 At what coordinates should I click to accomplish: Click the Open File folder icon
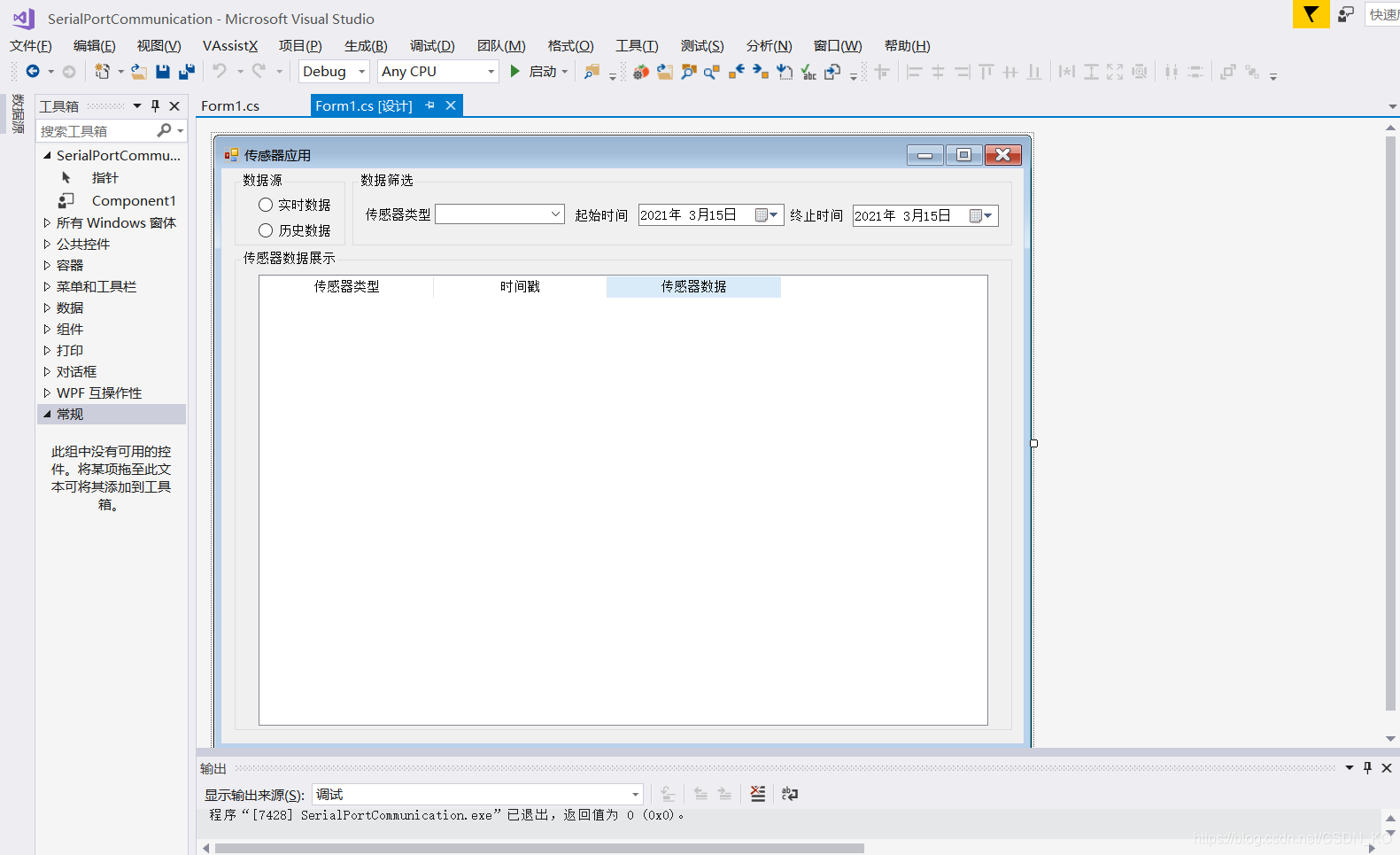(139, 72)
